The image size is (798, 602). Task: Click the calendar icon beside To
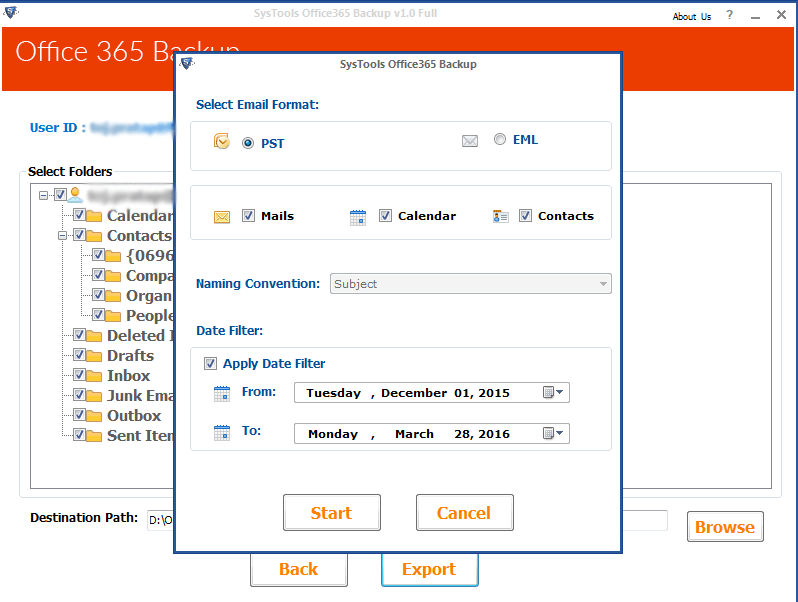[222, 433]
